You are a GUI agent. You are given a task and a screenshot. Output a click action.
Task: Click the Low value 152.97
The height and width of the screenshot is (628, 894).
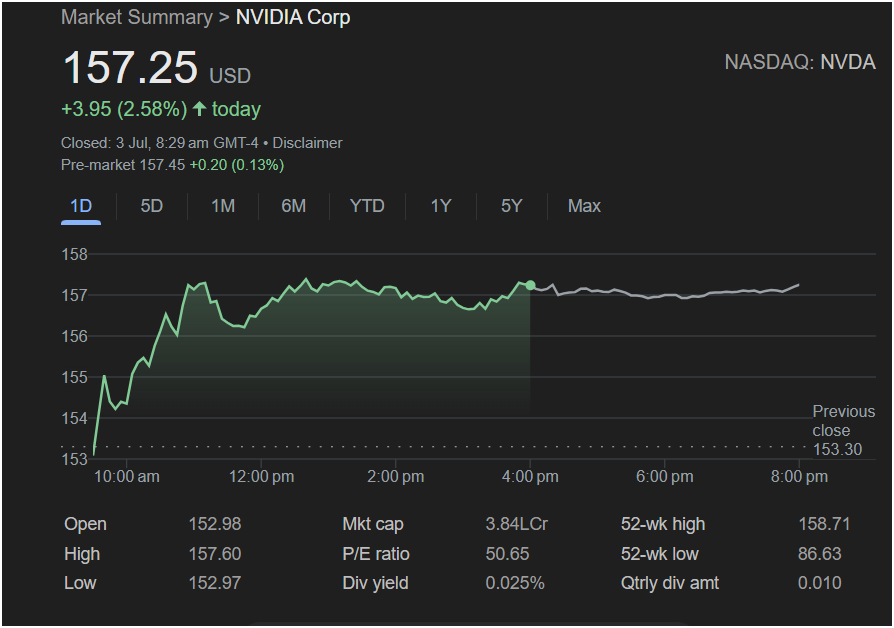click(x=215, y=583)
